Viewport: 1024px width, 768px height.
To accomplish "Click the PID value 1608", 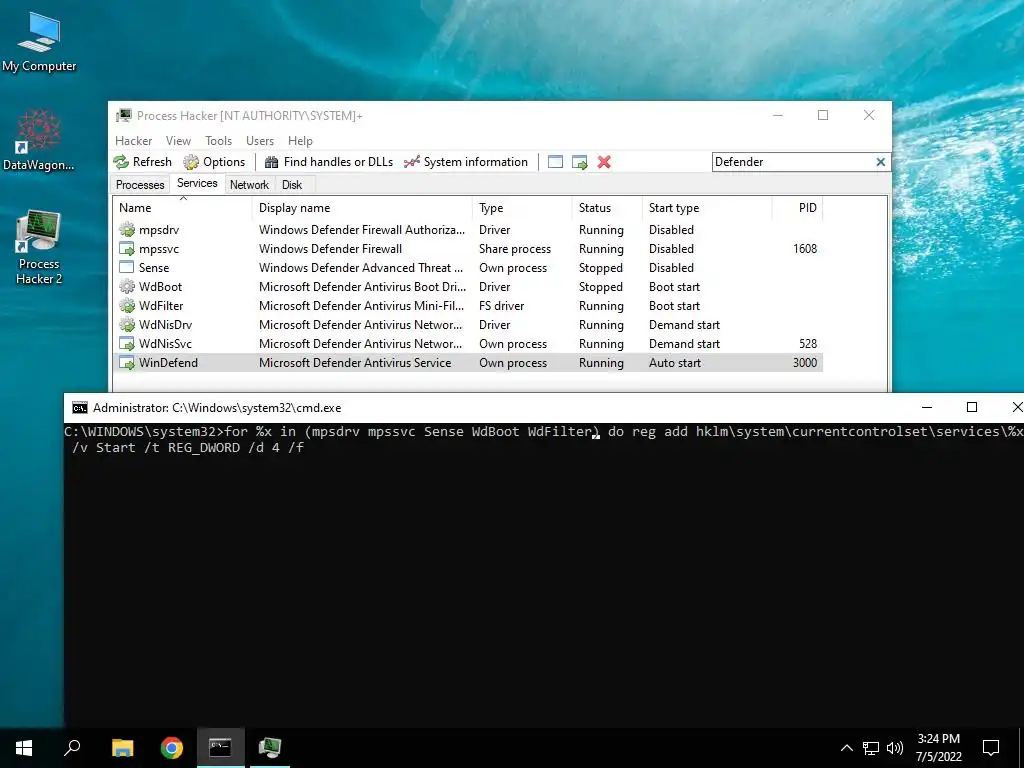I will pos(805,249).
